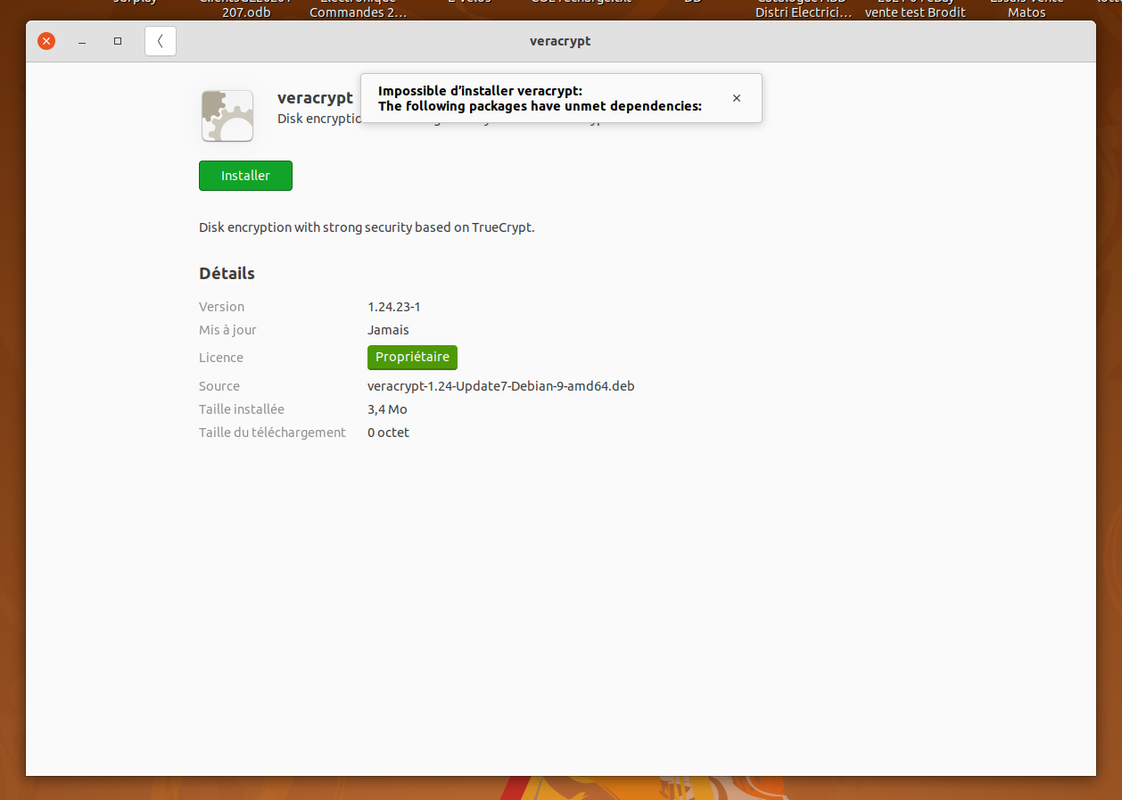Click the Licence label
This screenshot has height=800, width=1122.
[221, 358]
